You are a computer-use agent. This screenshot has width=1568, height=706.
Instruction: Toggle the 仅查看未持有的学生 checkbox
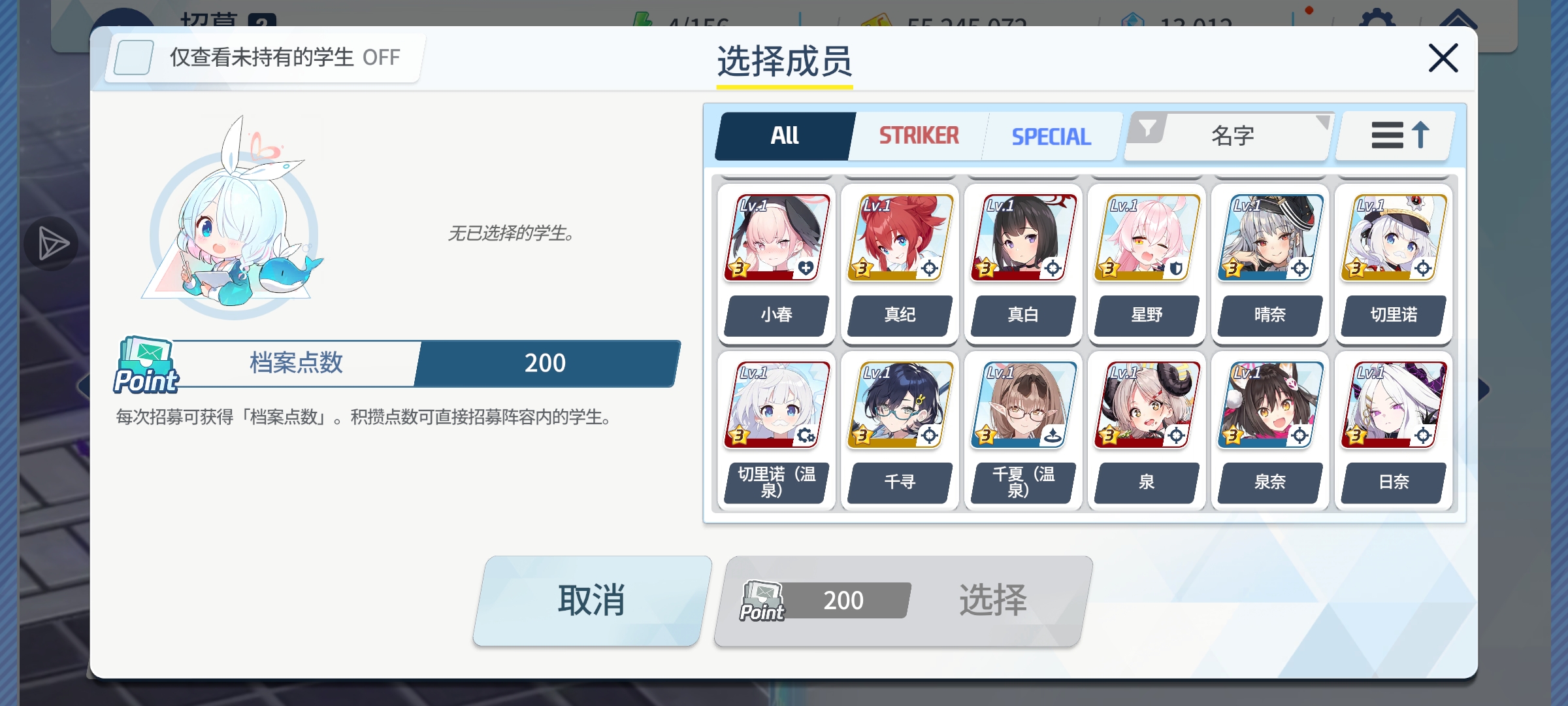134,58
